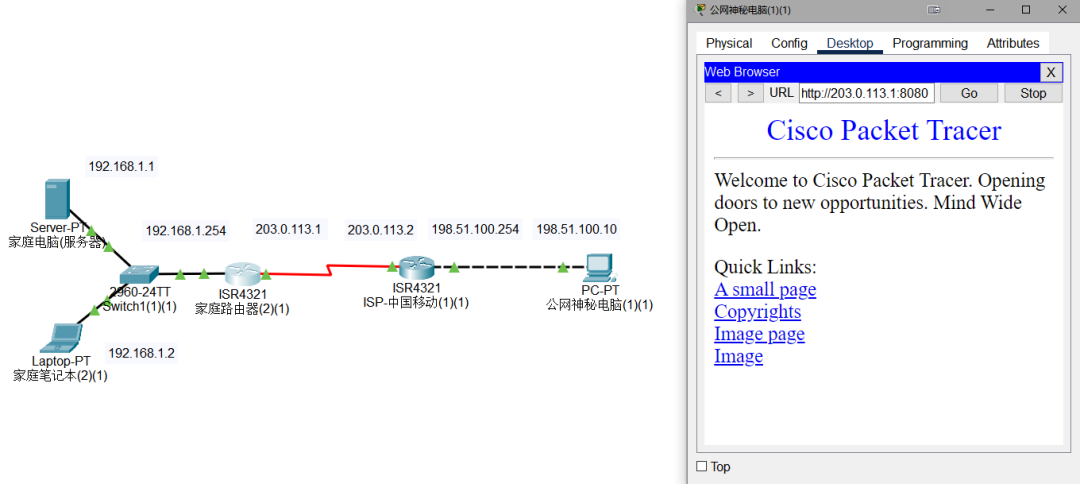Go back in the Web Browser

click(x=718, y=94)
